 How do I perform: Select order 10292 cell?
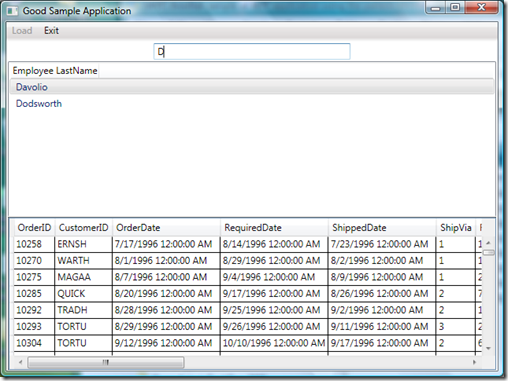point(34,310)
